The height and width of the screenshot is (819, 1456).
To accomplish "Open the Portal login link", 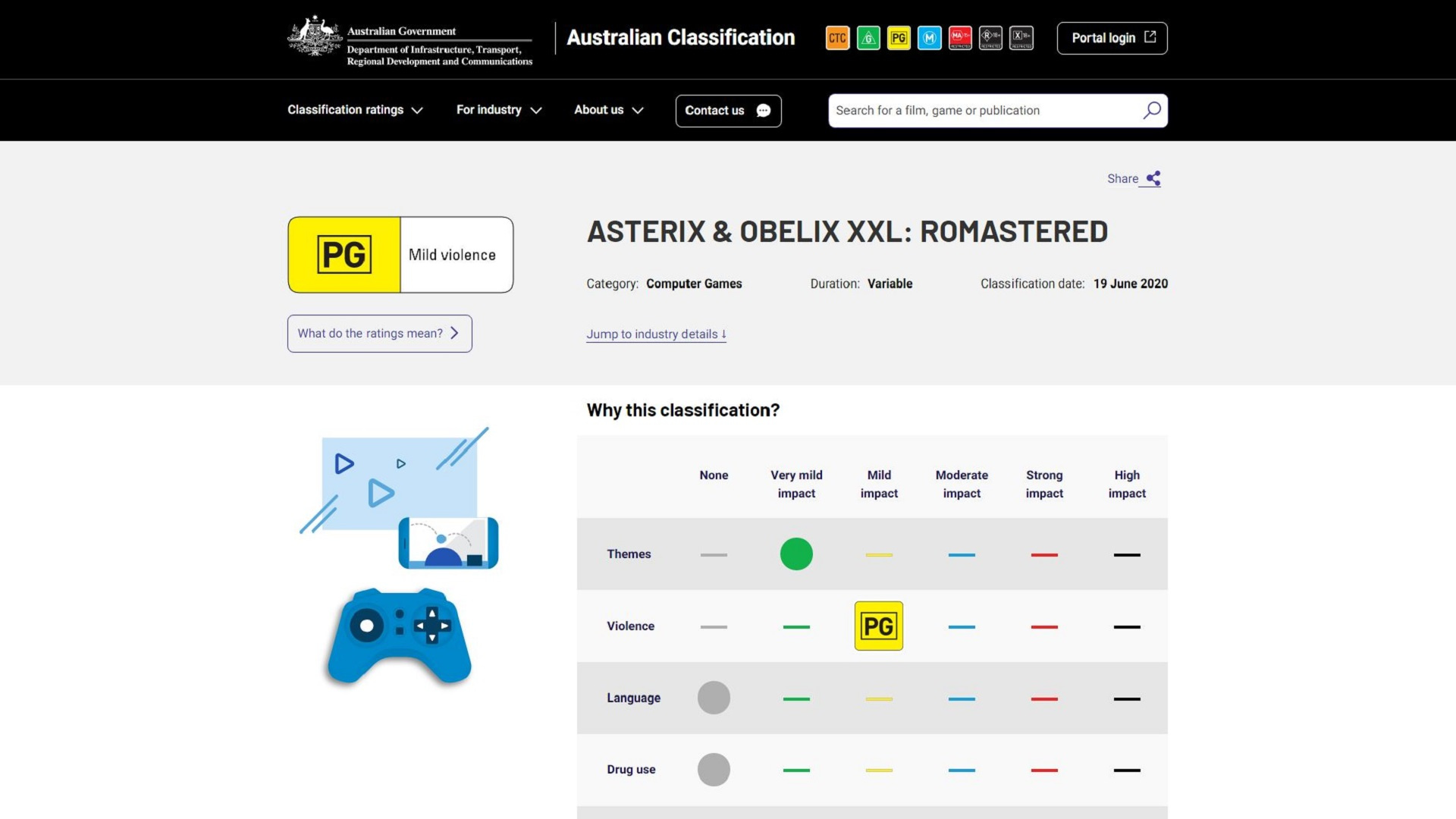I will pos(1112,38).
